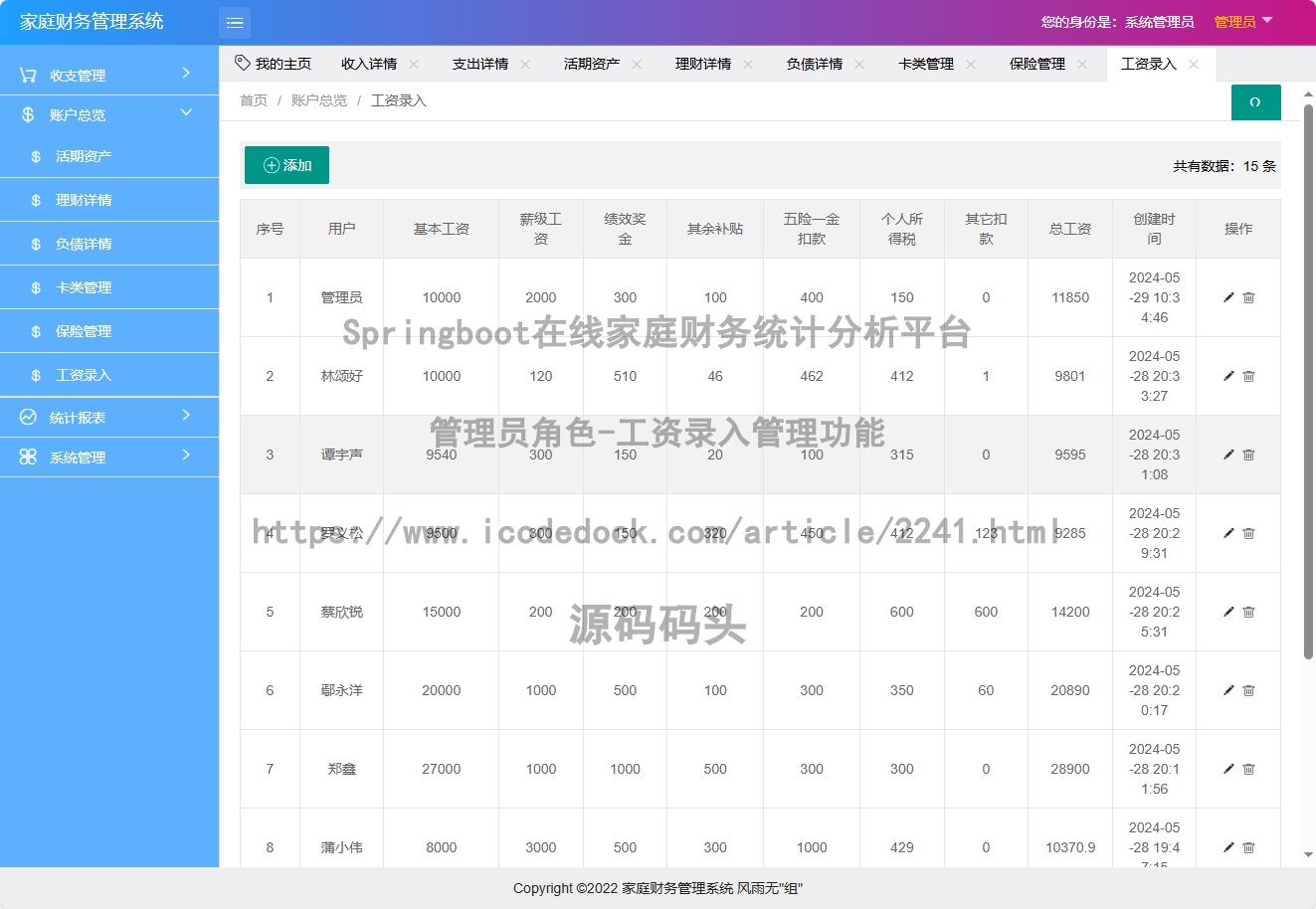The height and width of the screenshot is (909, 1316).
Task: Select the total salary cell 10370.9
Action: pos(1070,847)
